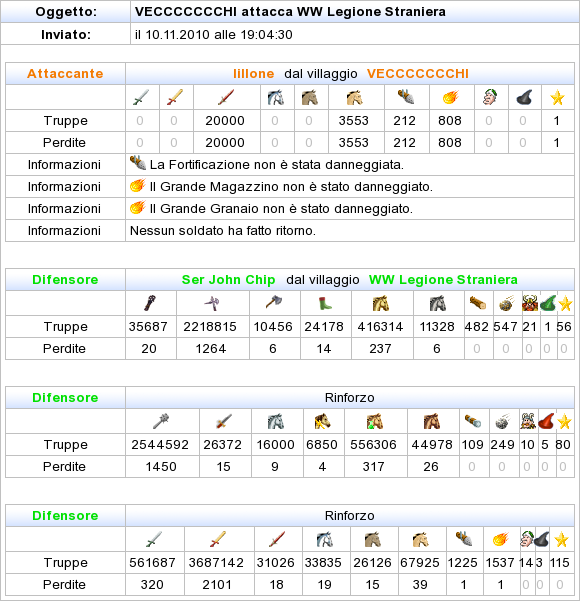Select losses value 1264
This screenshot has height=601, width=580.
tap(211, 348)
